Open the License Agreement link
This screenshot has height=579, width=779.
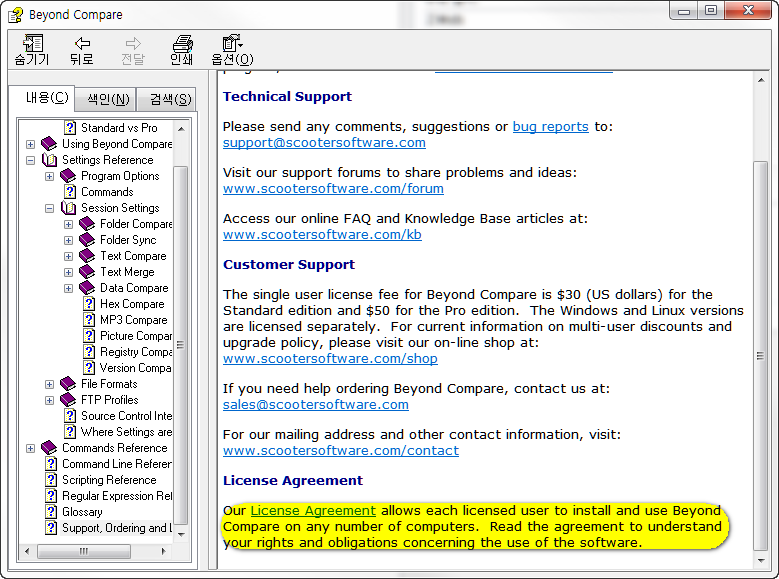[x=313, y=511]
